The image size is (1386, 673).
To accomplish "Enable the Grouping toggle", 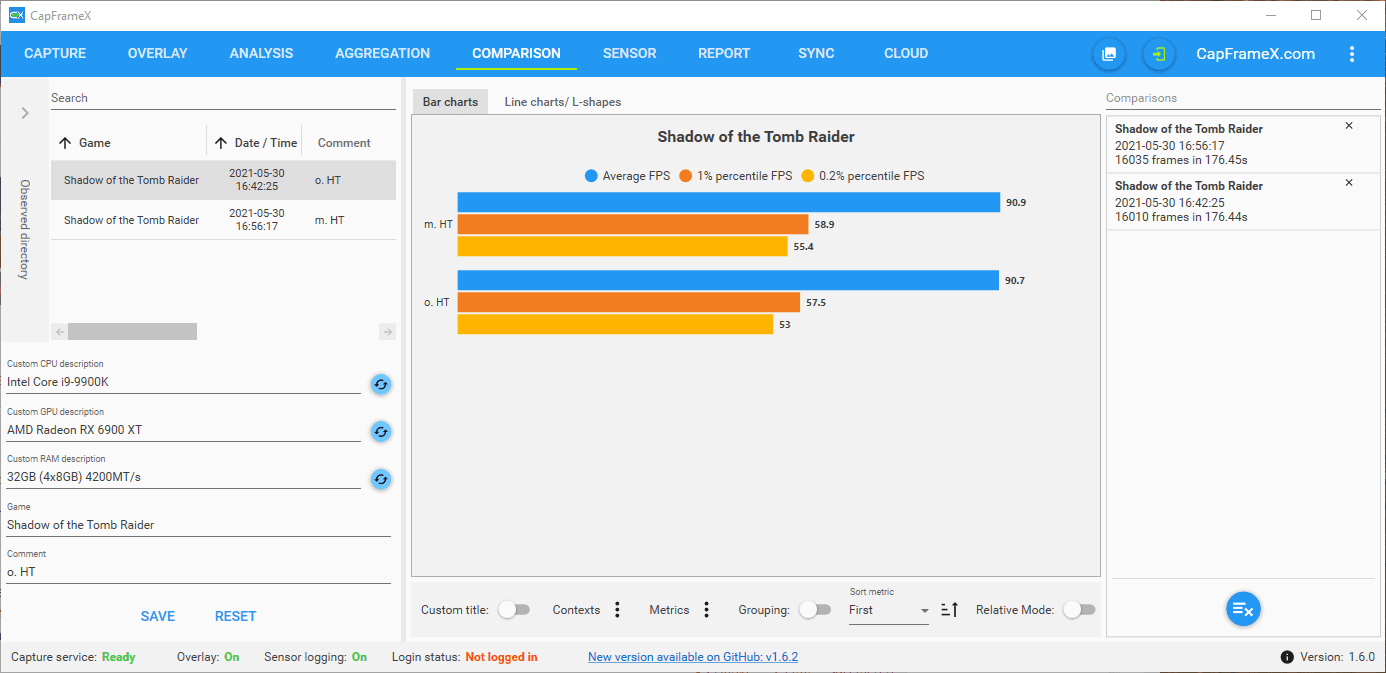I will pos(814,610).
